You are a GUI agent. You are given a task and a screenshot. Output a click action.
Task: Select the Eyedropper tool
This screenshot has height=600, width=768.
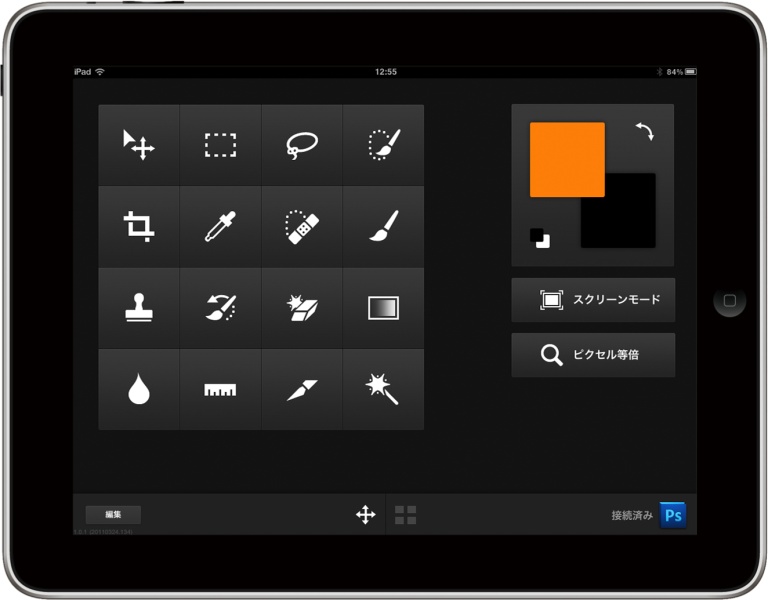coord(220,226)
